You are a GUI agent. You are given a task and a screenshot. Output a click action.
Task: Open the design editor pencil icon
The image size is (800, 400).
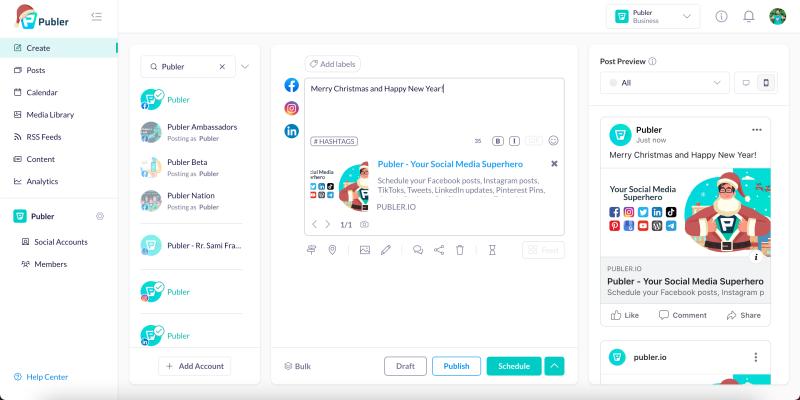point(386,250)
